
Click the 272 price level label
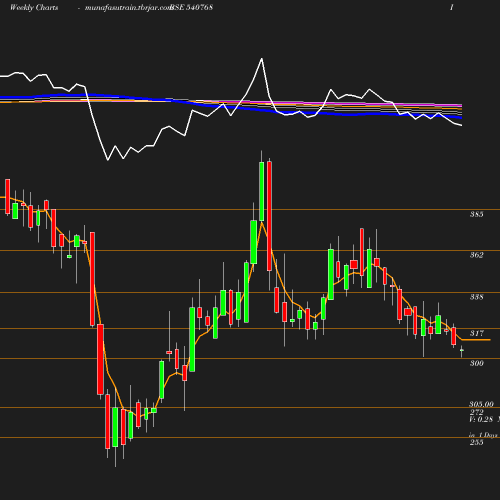pos(476,412)
